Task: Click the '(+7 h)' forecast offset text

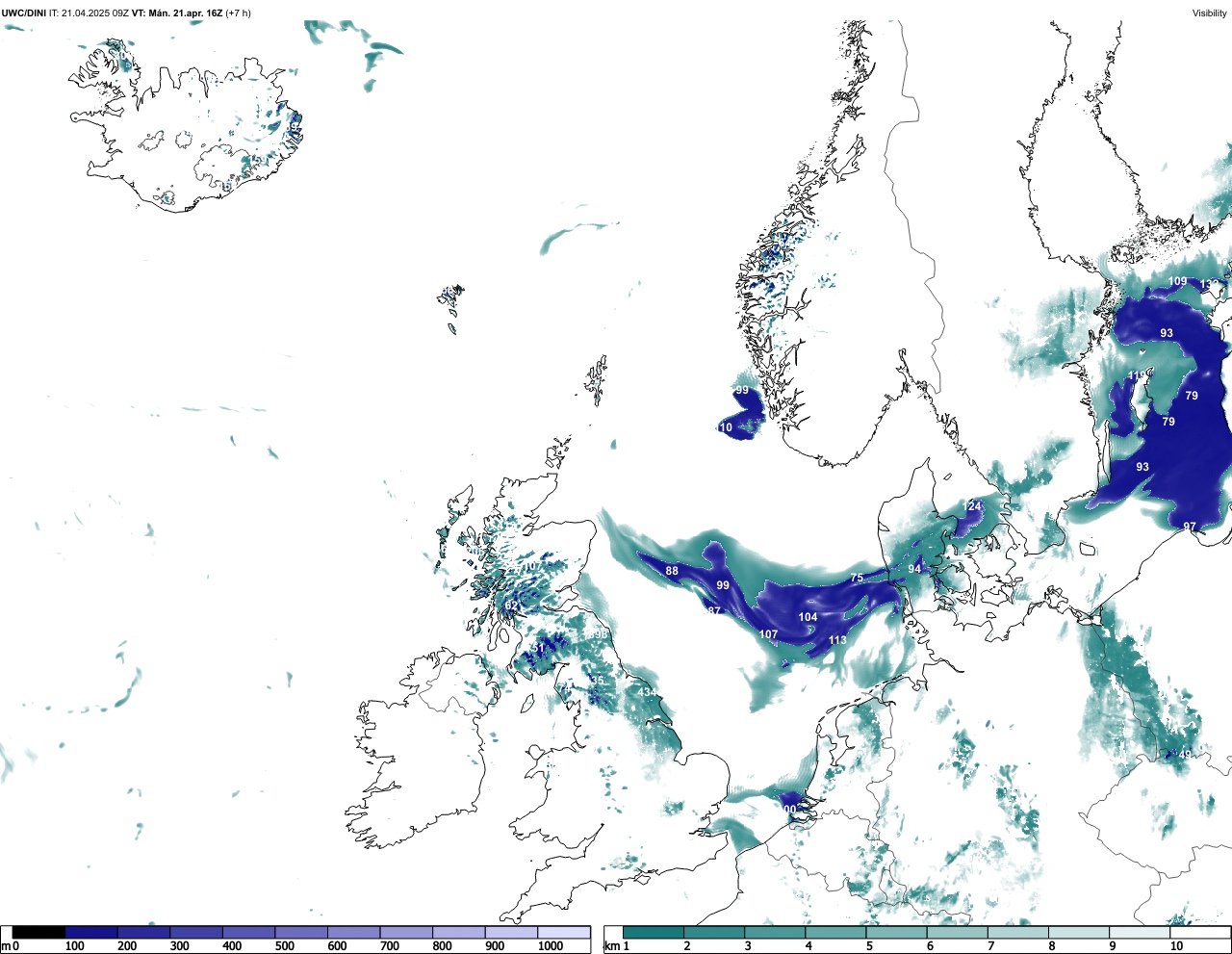Action: 238,13
